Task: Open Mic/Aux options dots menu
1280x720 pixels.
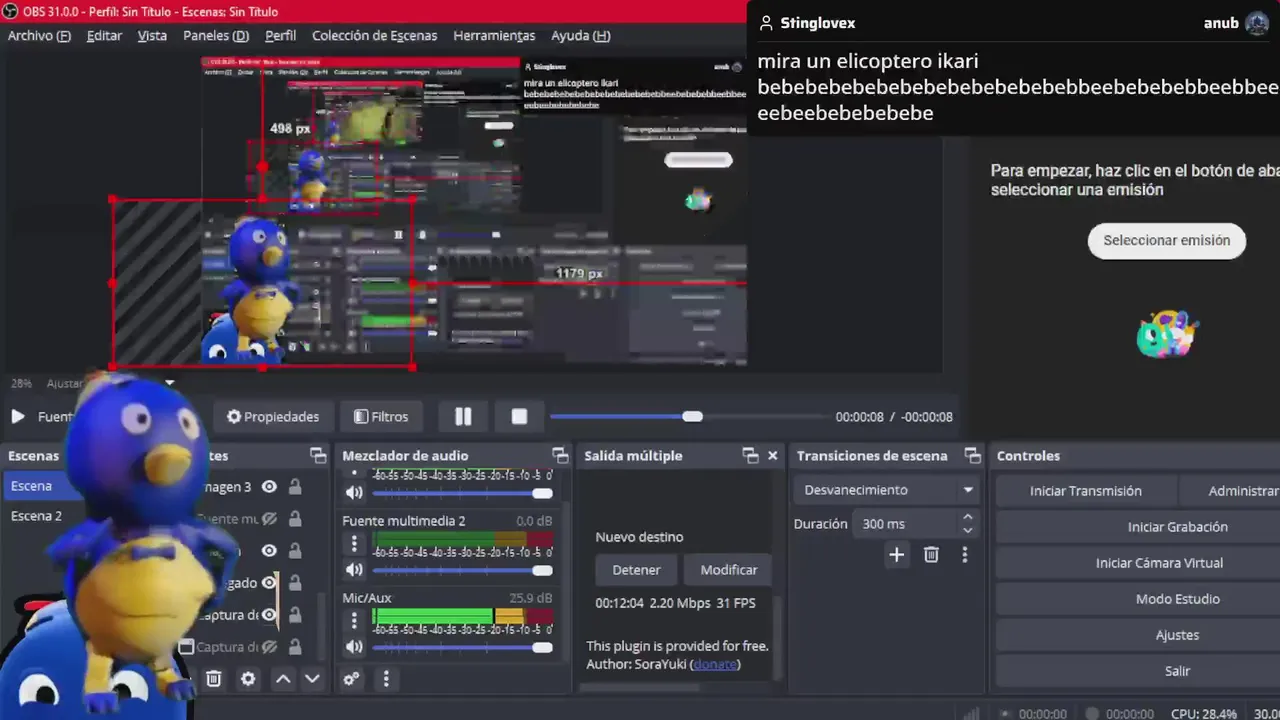Action: click(354, 620)
